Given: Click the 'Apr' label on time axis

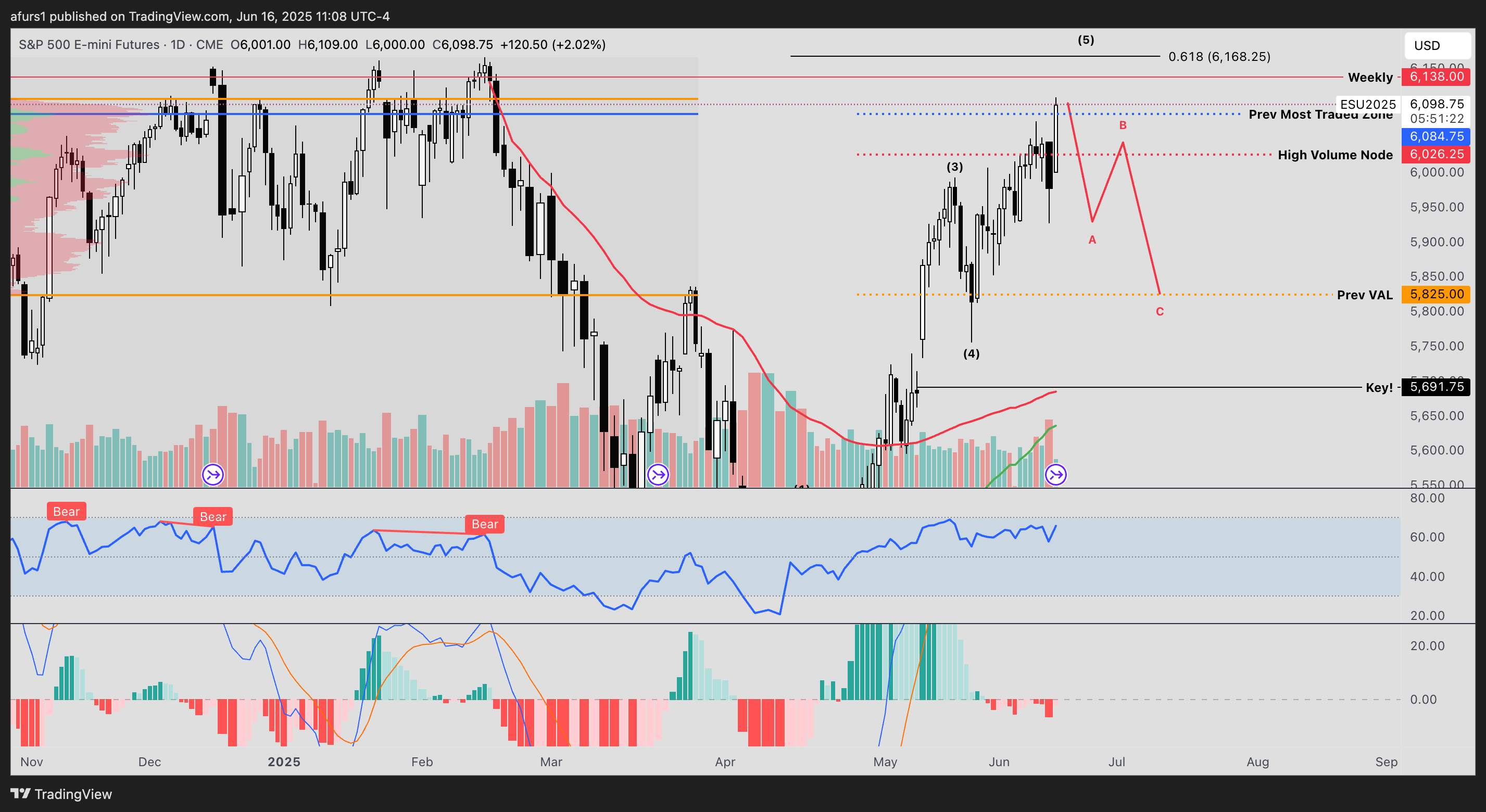Looking at the screenshot, I should [x=725, y=762].
